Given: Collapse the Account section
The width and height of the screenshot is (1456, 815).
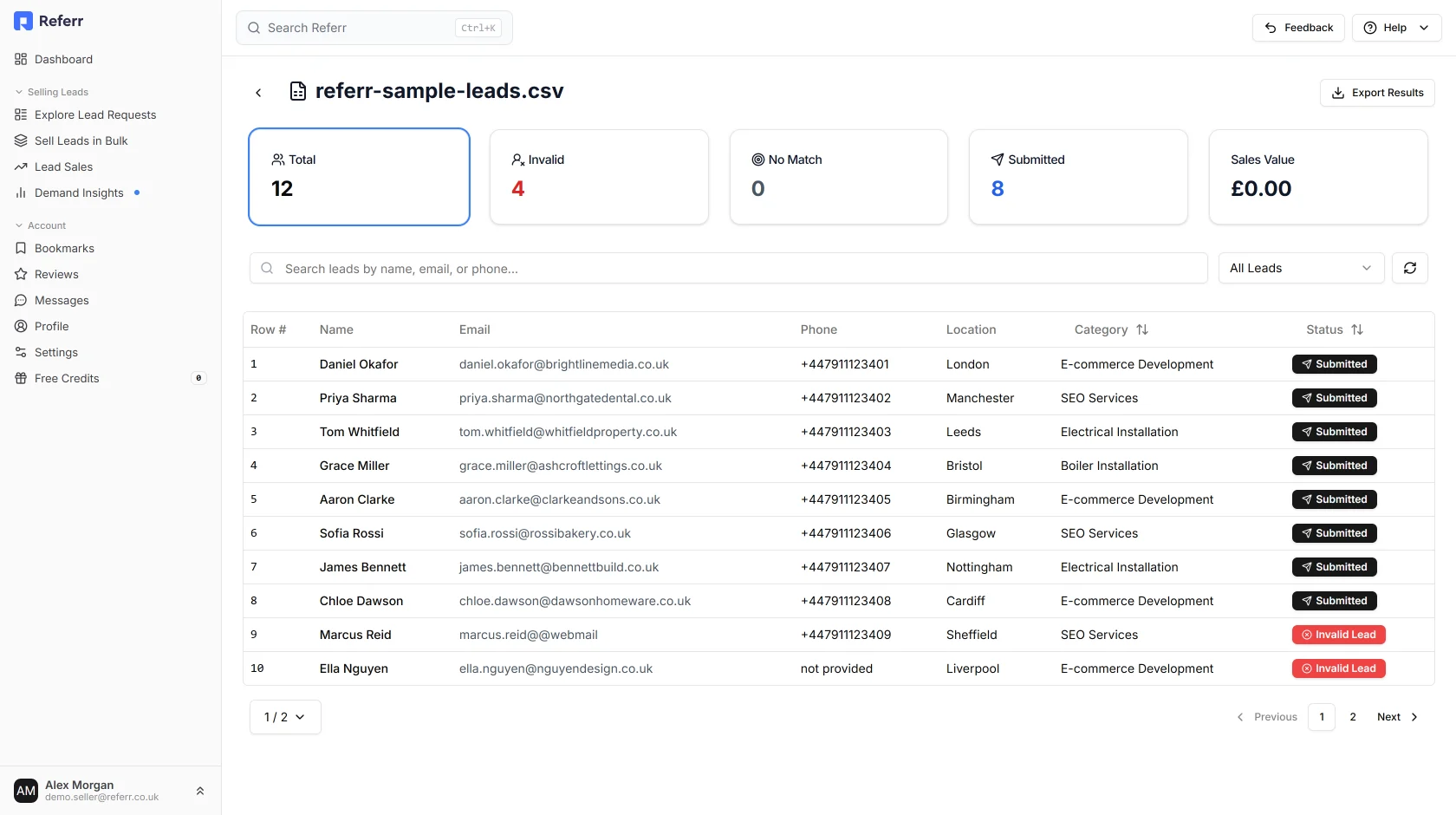Looking at the screenshot, I should click(41, 225).
